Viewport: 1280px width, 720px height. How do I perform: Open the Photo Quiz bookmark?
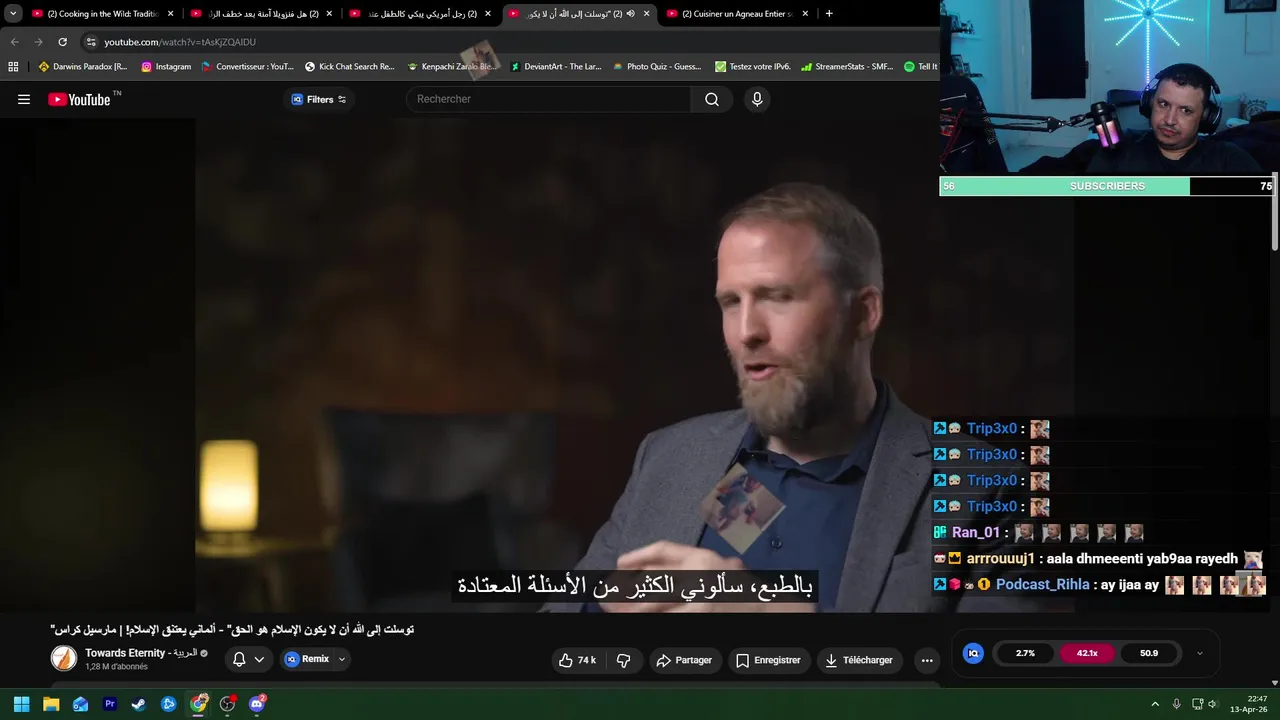(x=657, y=67)
